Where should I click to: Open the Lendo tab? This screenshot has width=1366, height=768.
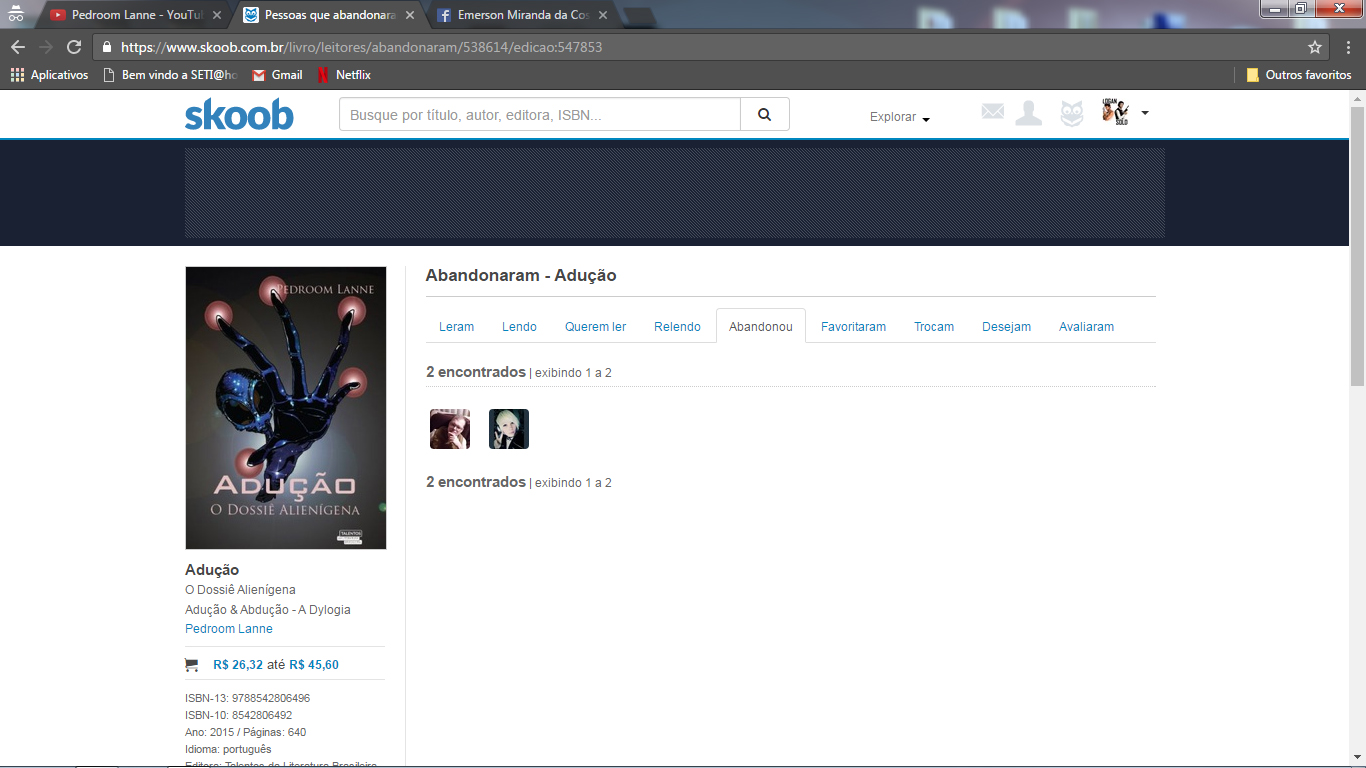pyautogui.click(x=519, y=327)
